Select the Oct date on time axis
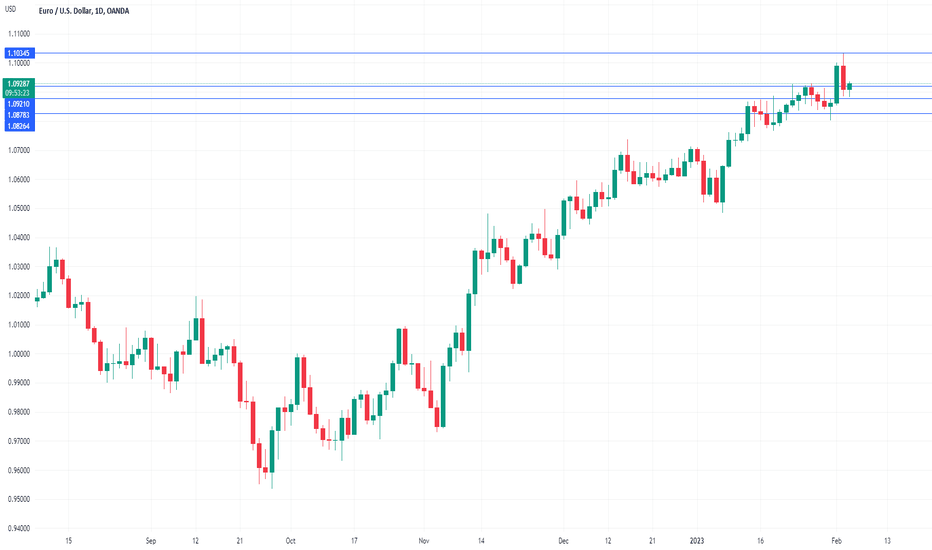Screen dimensions: 932x550 291,541
